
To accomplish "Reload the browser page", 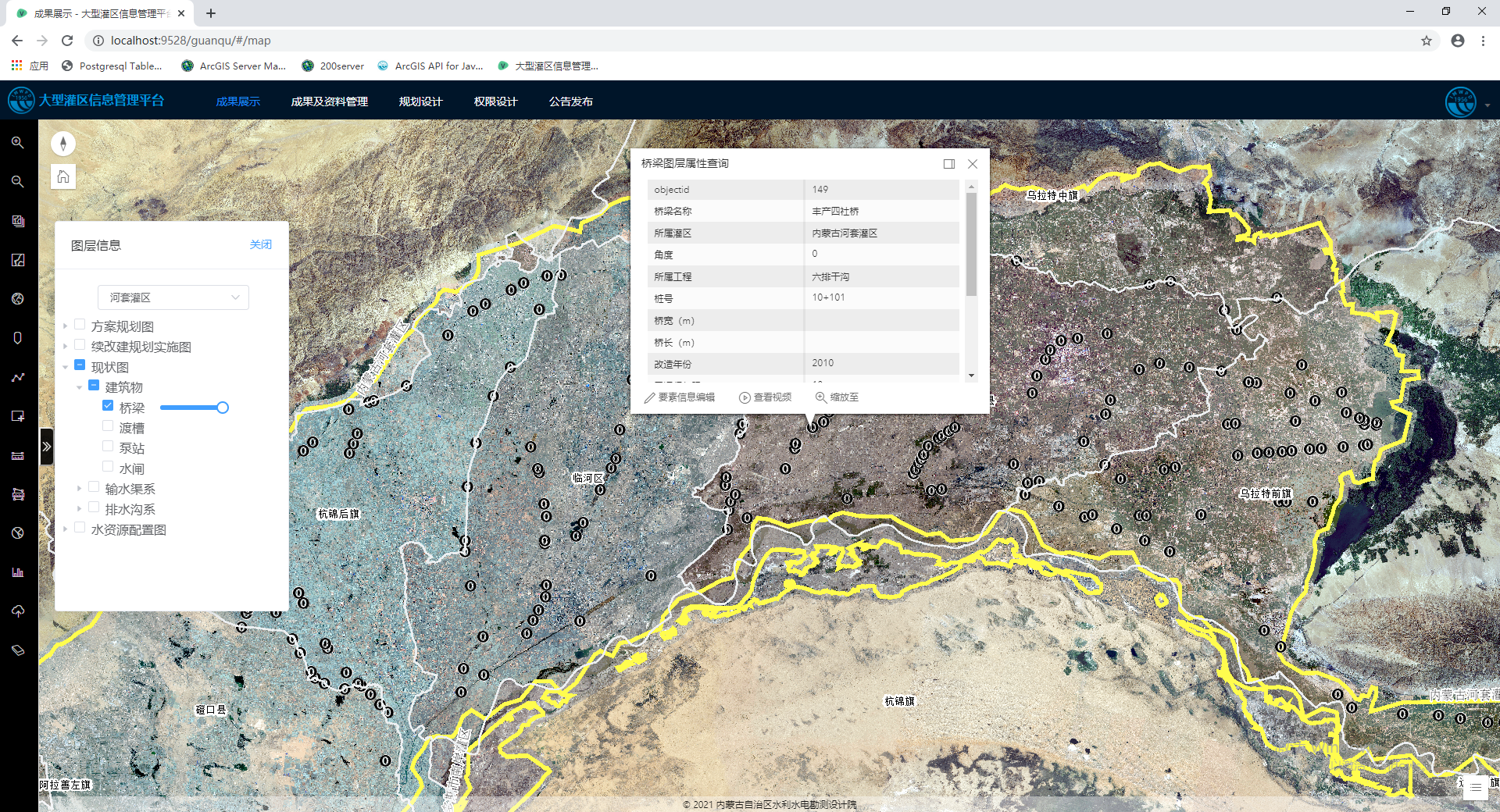I will (x=67, y=41).
